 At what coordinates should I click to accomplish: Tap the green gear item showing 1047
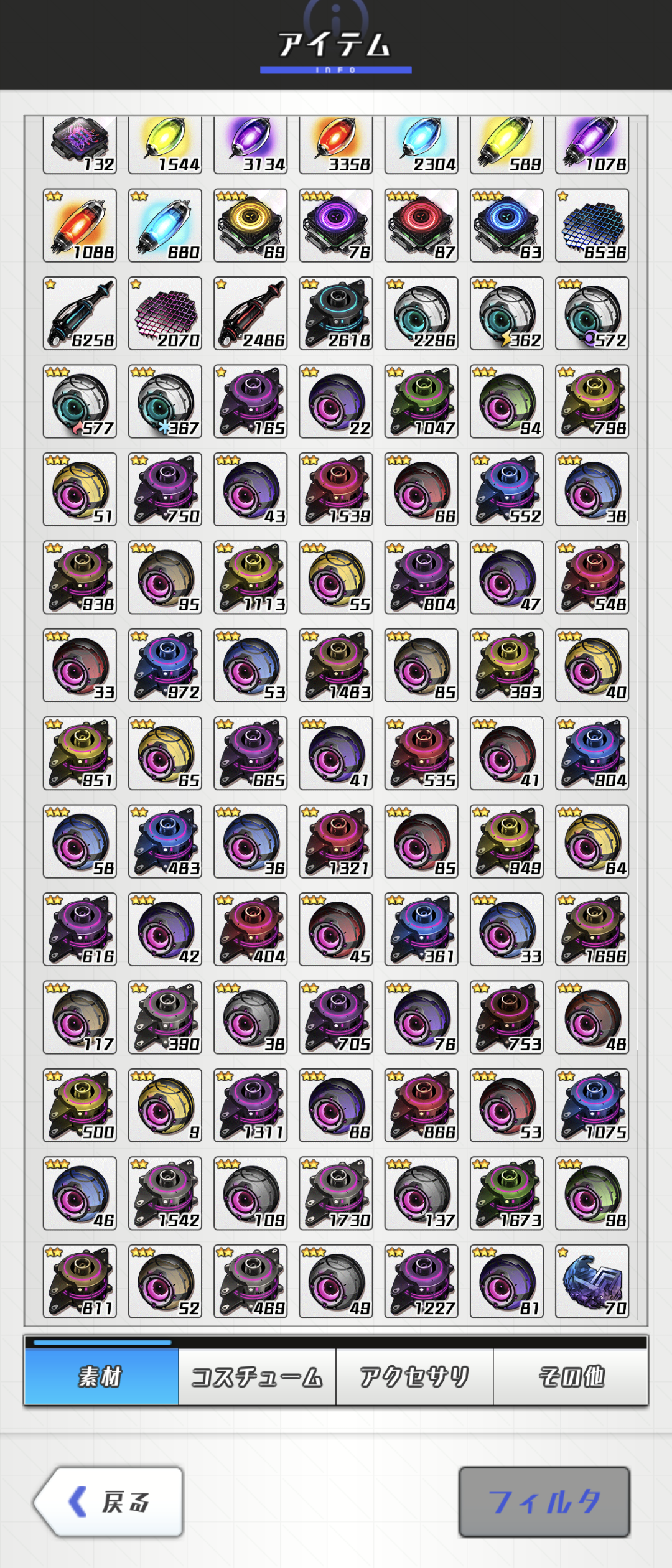click(421, 401)
